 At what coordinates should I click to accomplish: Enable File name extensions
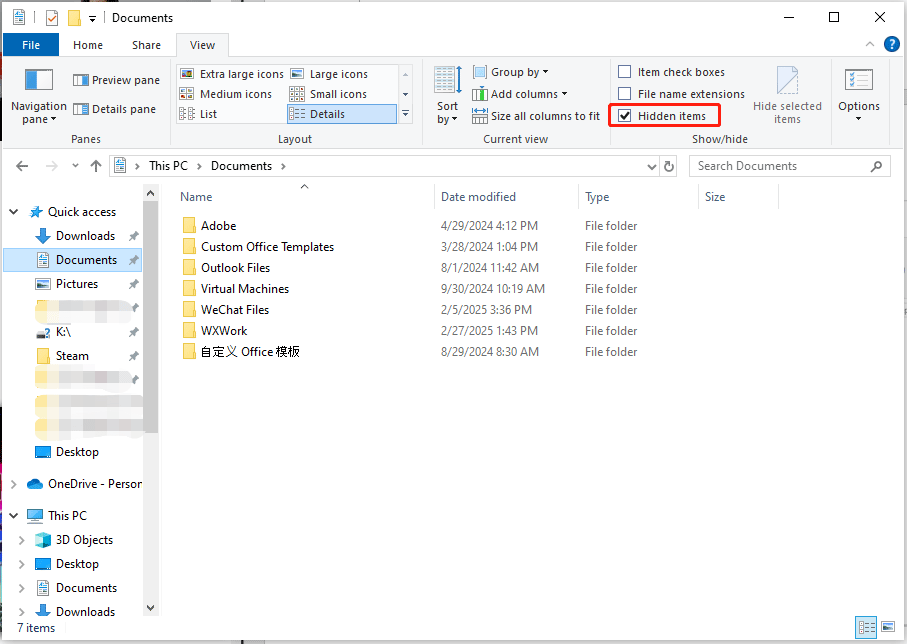click(625, 93)
